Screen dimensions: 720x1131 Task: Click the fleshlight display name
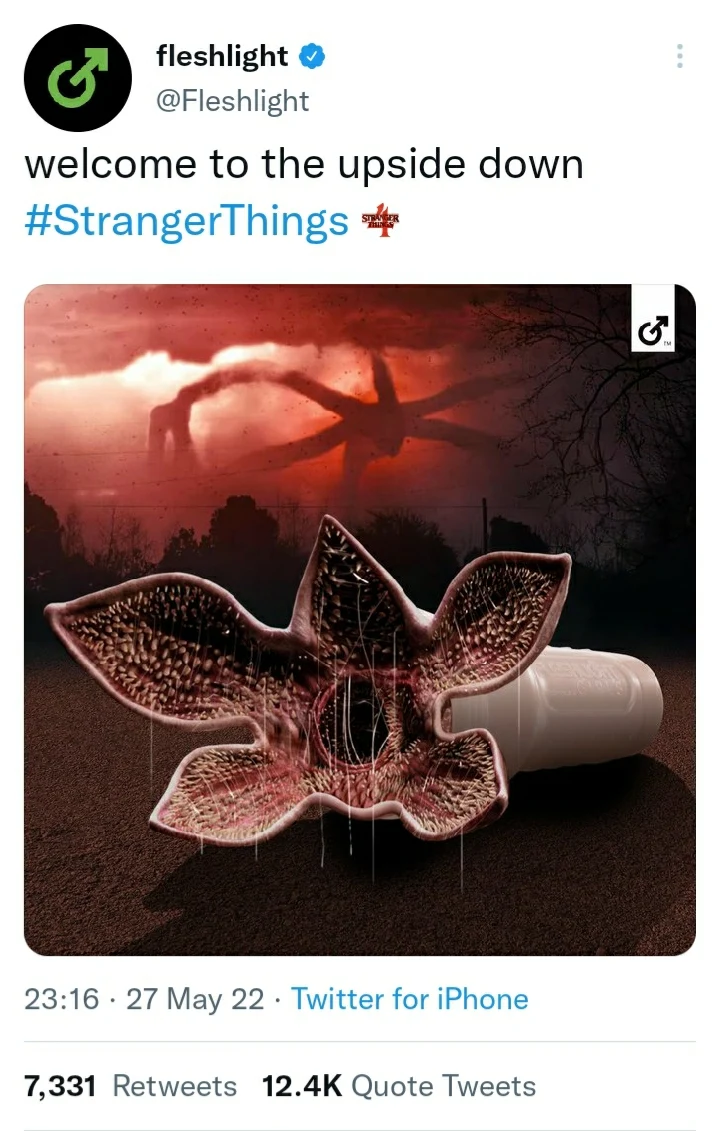pos(222,56)
